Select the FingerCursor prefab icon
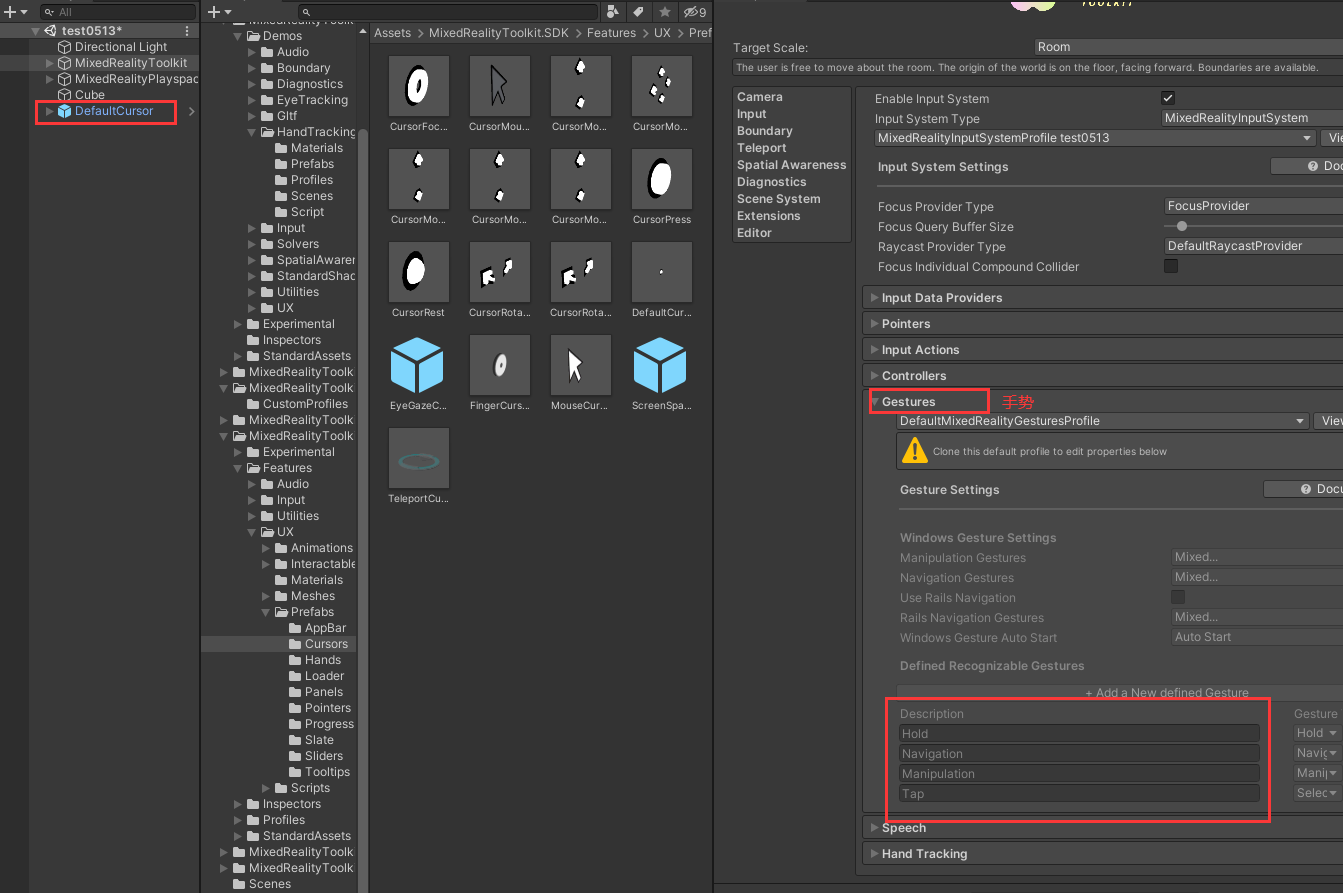The height and width of the screenshot is (893, 1343). point(499,365)
